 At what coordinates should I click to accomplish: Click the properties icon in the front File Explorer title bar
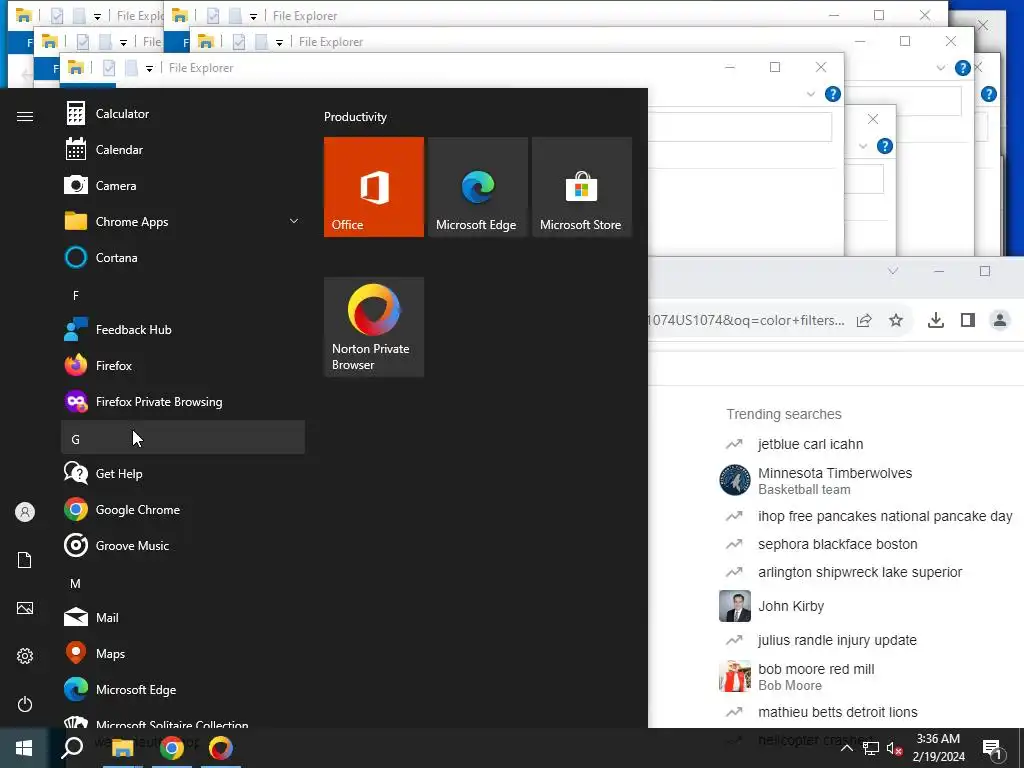109,68
